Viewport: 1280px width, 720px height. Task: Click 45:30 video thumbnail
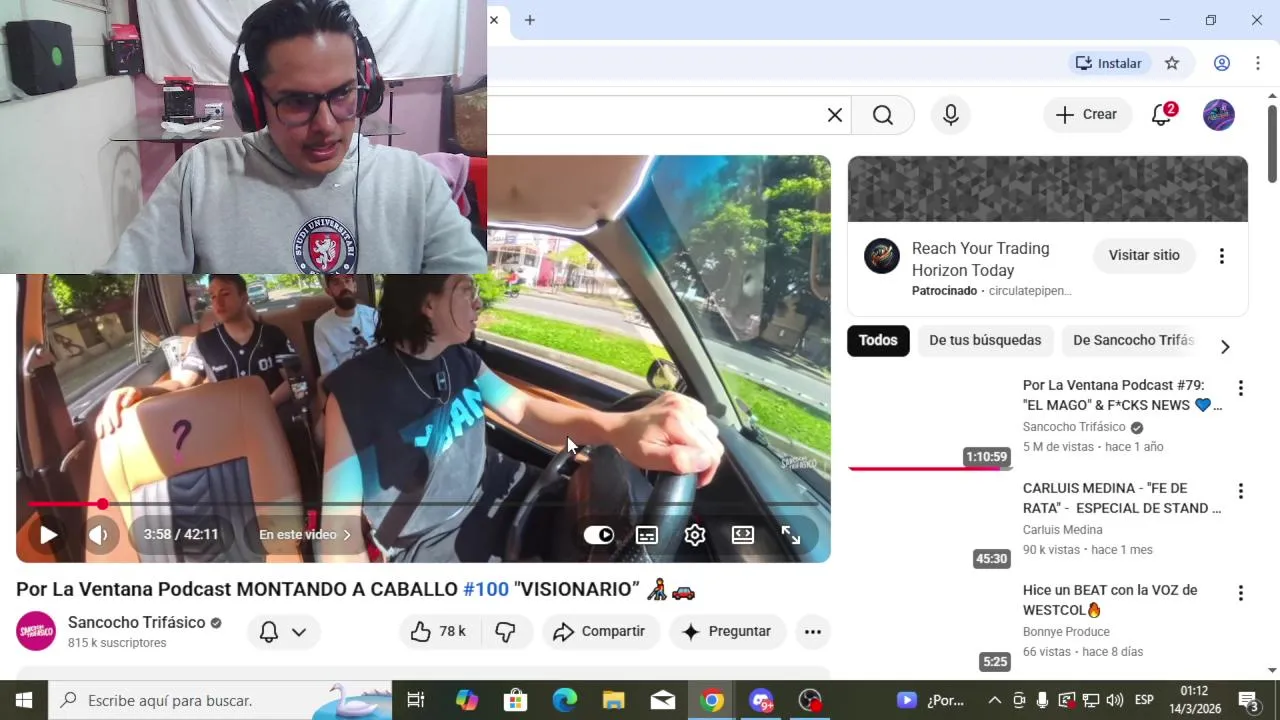coord(930,525)
